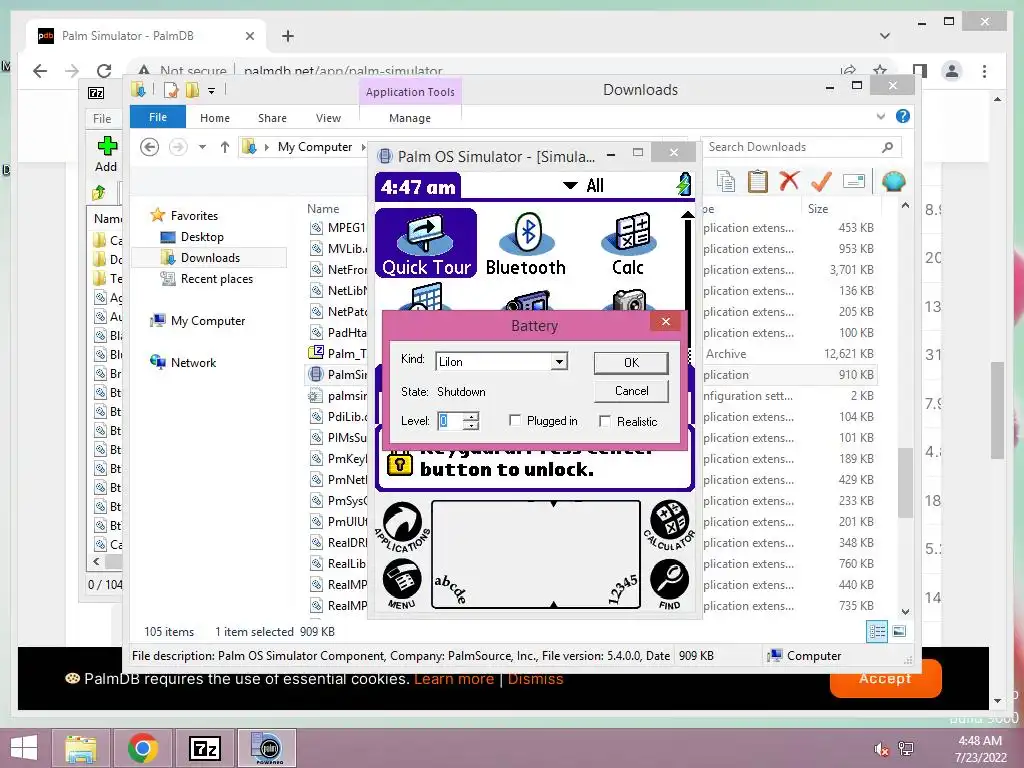Open the View ribbon tab
1024x768 pixels.
click(328, 118)
